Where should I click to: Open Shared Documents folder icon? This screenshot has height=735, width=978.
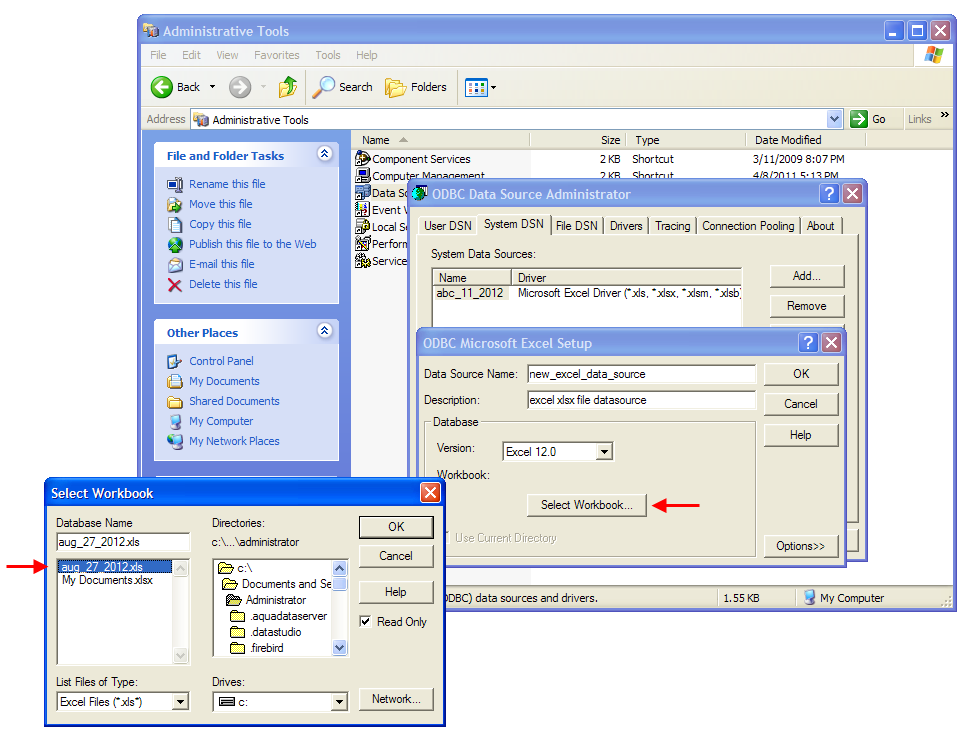(175, 401)
